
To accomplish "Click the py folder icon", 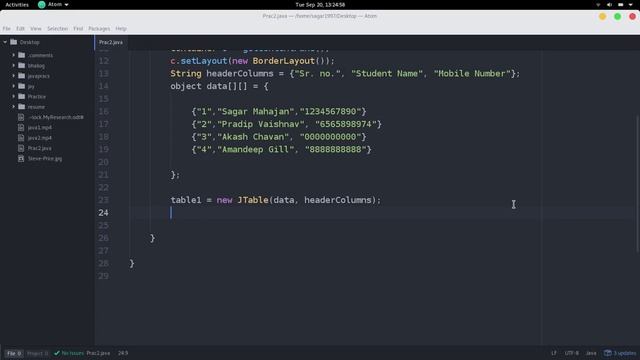I will (x=22, y=86).
